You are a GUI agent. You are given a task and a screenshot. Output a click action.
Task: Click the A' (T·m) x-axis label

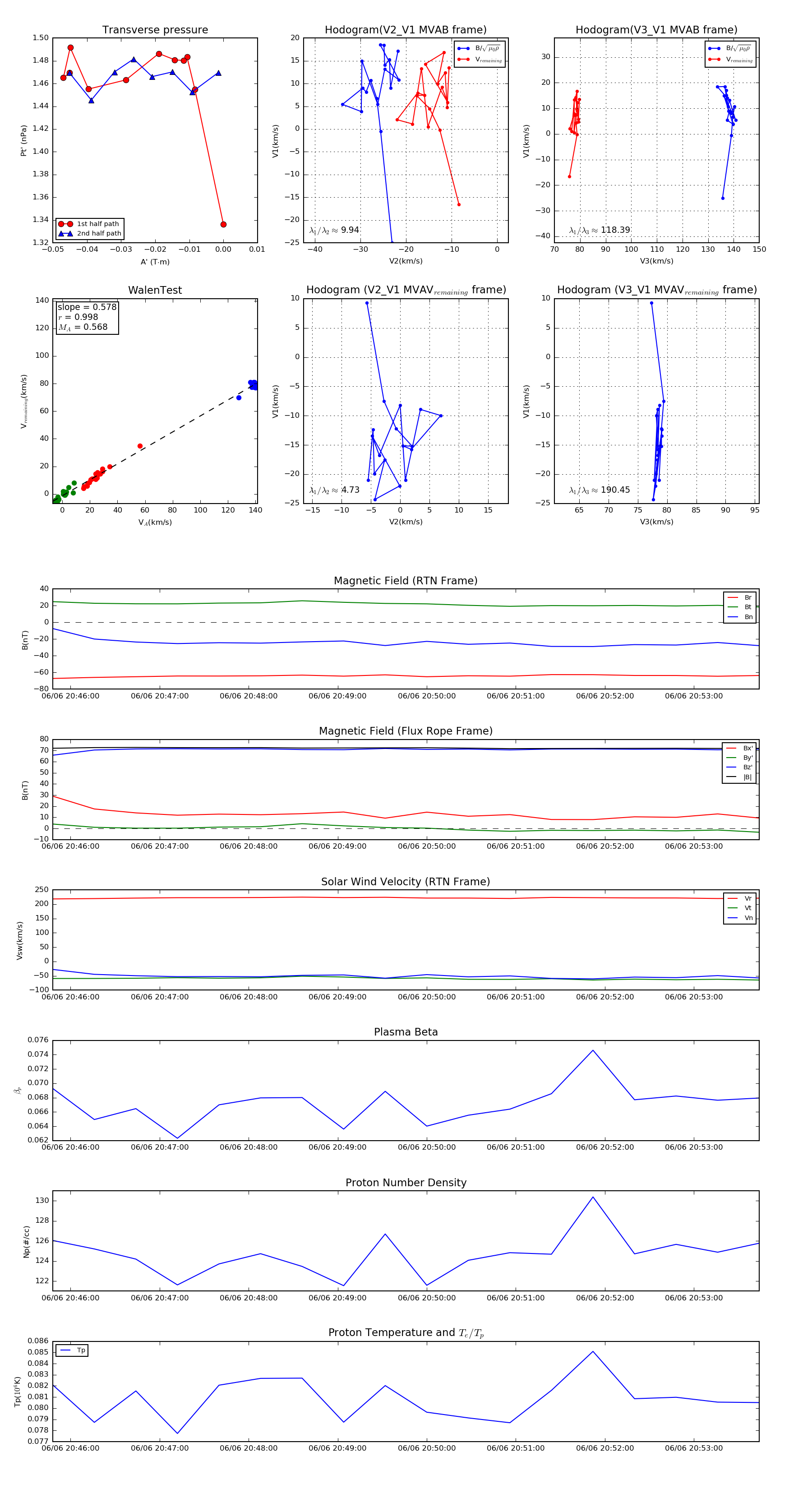click(155, 262)
